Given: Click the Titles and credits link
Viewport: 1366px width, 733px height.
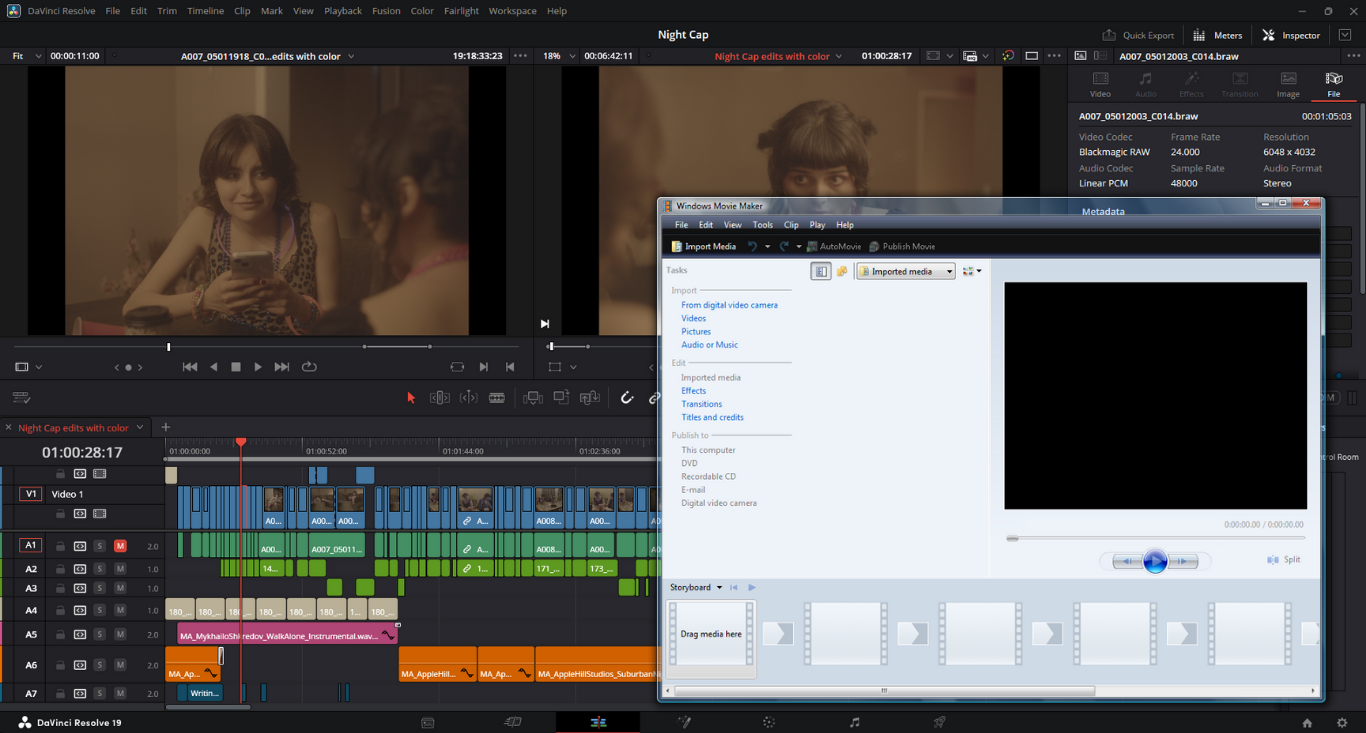Looking at the screenshot, I should click(x=712, y=417).
